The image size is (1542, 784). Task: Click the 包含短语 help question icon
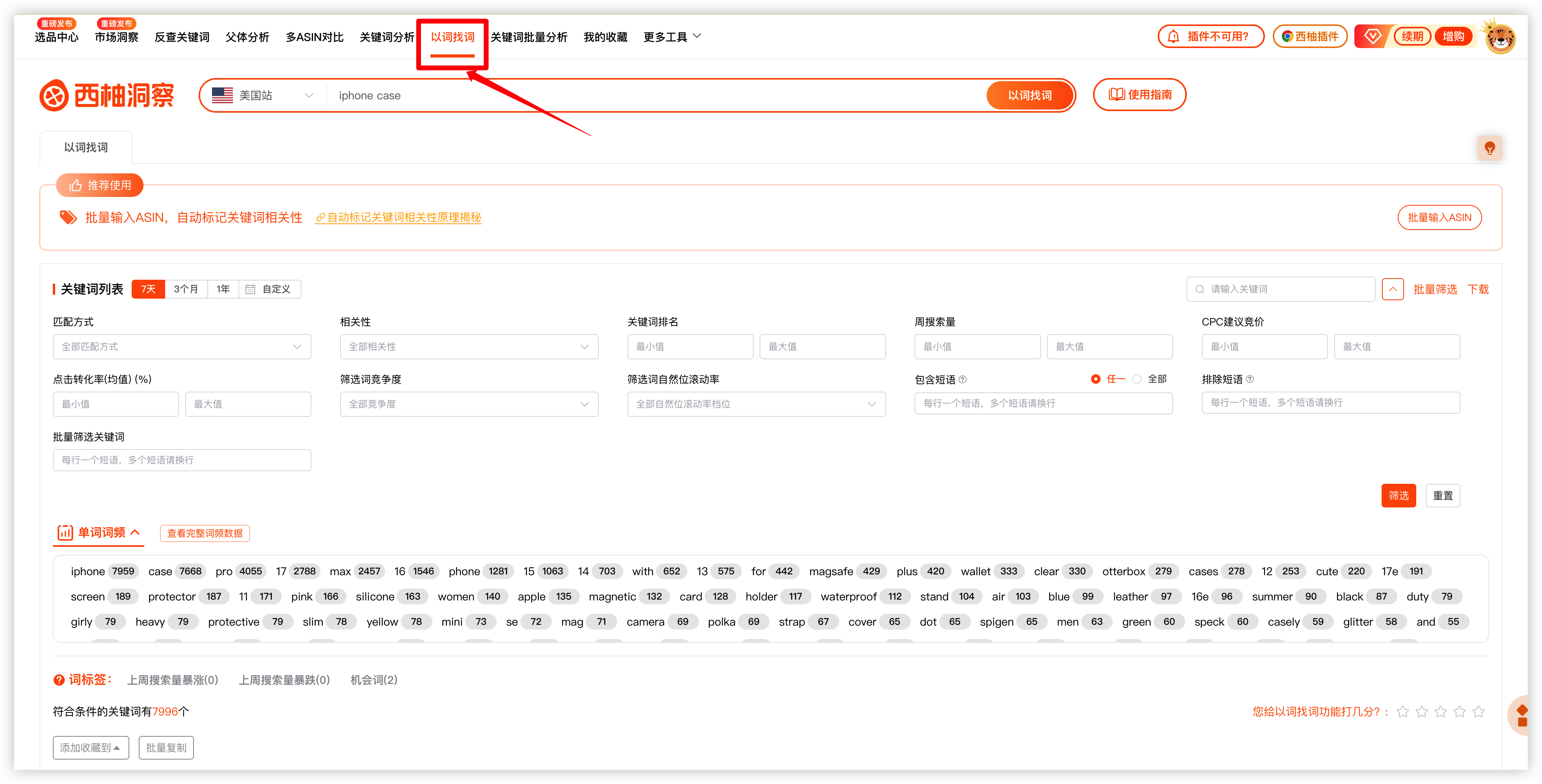[963, 379]
